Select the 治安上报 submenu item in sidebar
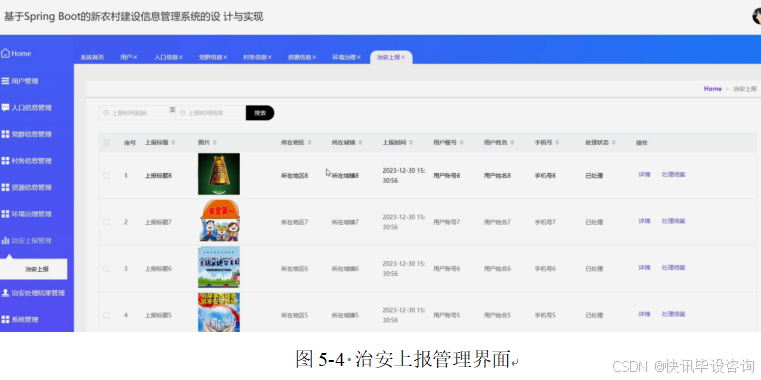Viewport: 761px width, 380px height. [33, 269]
